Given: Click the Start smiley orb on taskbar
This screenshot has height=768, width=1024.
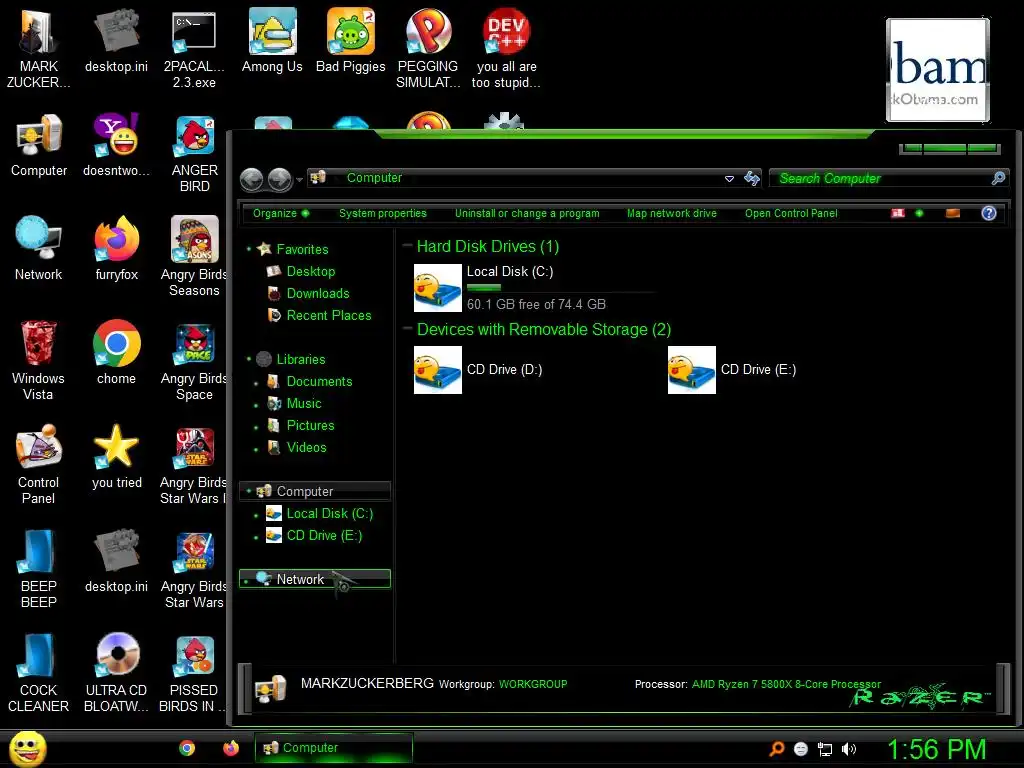Looking at the screenshot, I should [x=27, y=748].
